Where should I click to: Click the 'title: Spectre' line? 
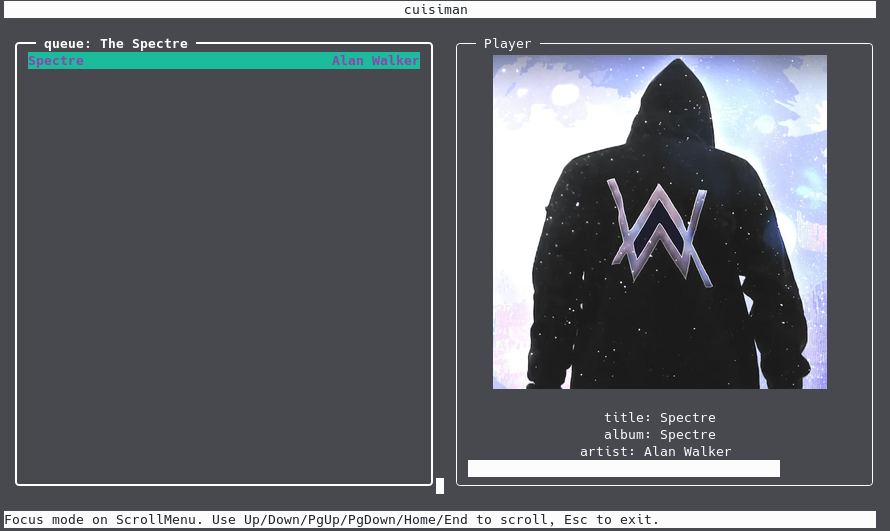pyautogui.click(x=660, y=418)
